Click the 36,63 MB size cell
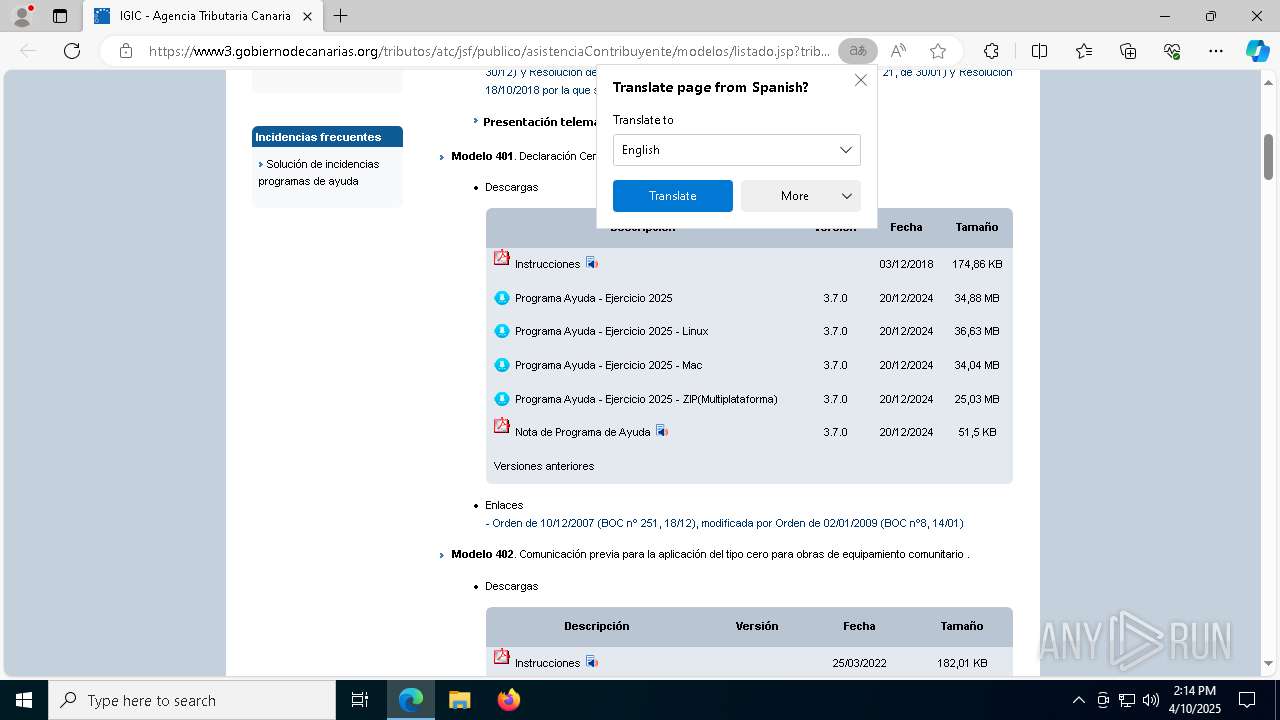 (977, 331)
